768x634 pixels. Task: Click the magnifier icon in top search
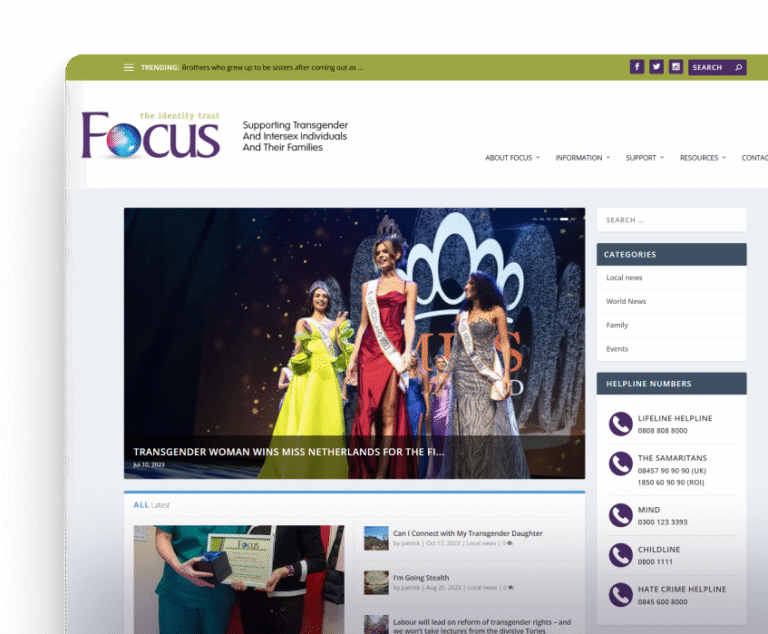click(x=739, y=67)
